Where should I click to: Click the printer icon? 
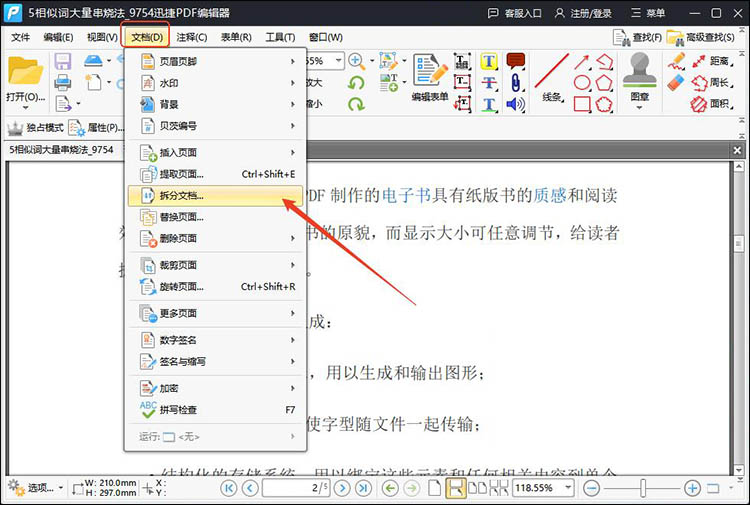click(x=63, y=82)
